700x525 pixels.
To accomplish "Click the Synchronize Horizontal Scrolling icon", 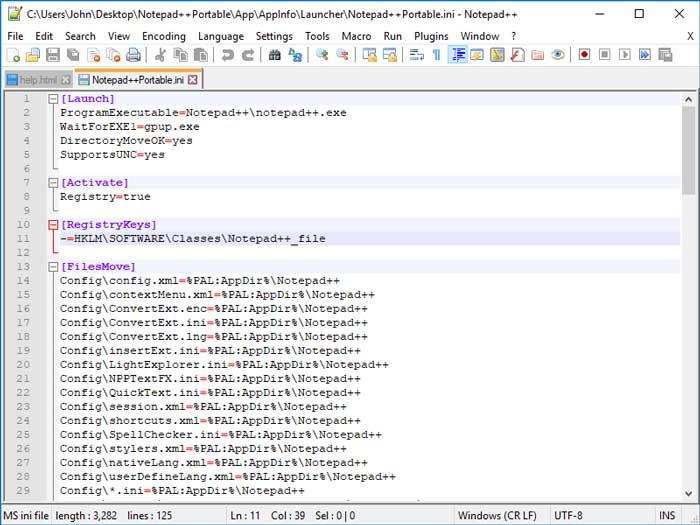I will coord(389,55).
